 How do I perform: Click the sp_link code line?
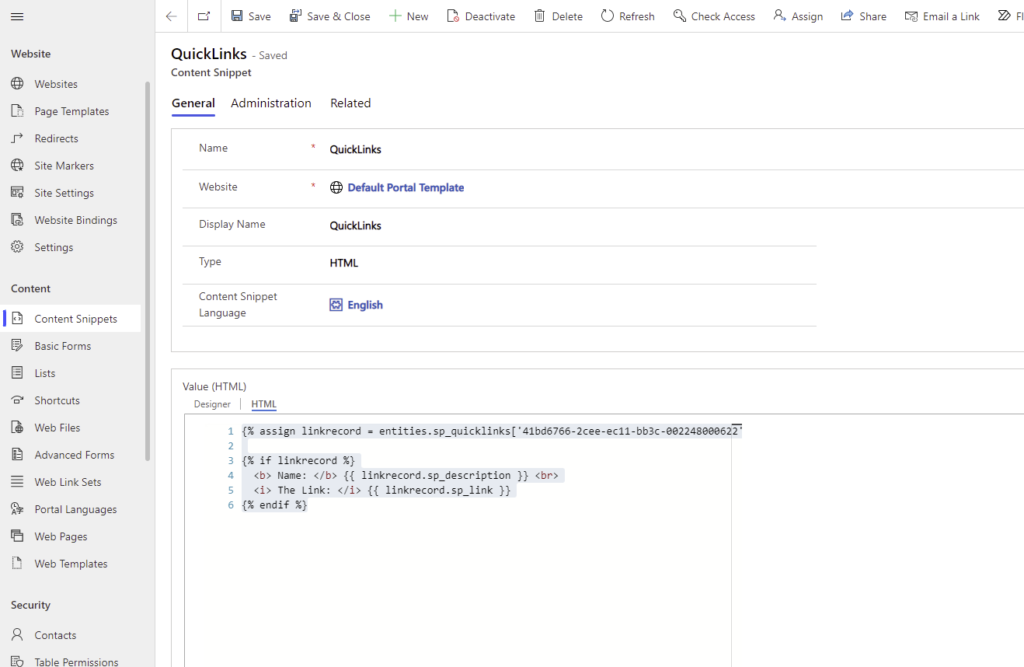click(382, 490)
